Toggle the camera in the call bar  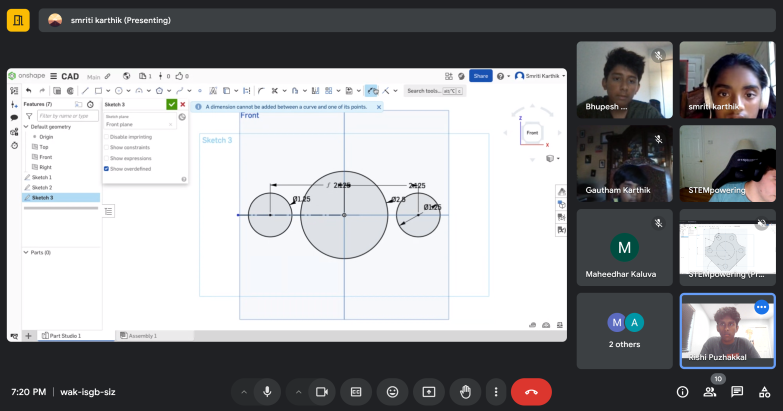(x=322, y=392)
